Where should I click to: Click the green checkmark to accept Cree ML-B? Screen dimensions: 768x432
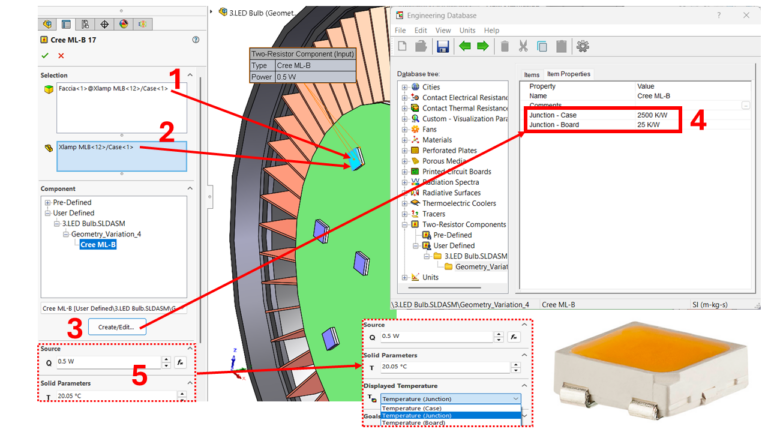pyautogui.click(x=45, y=56)
